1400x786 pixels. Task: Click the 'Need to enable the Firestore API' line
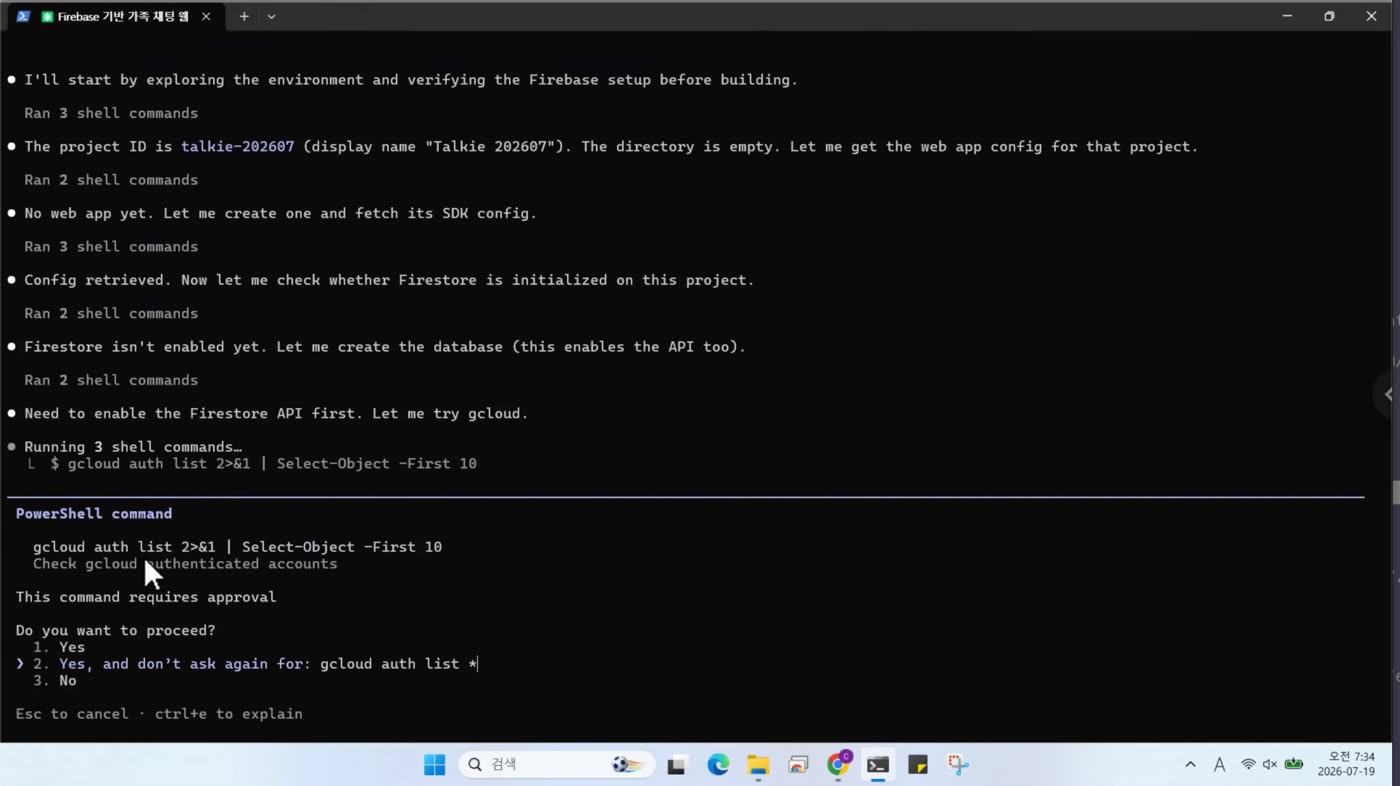276,414
